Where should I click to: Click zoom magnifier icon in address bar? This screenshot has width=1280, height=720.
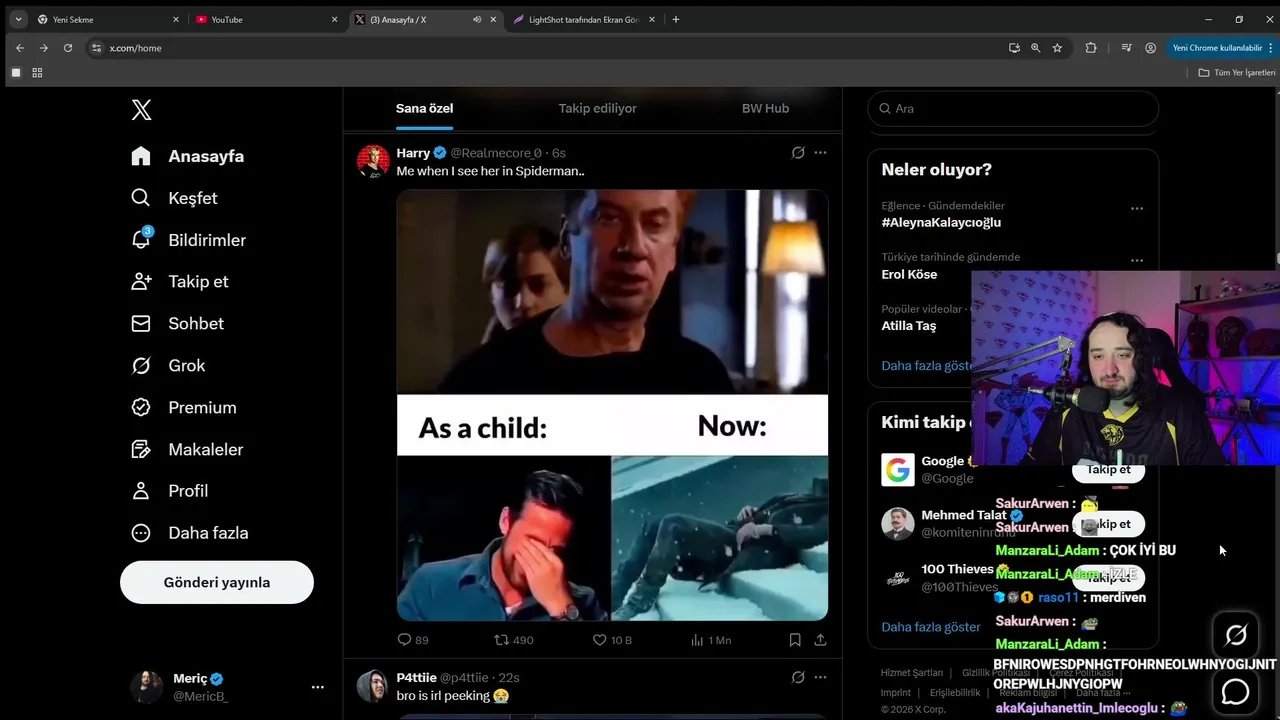(x=1035, y=48)
